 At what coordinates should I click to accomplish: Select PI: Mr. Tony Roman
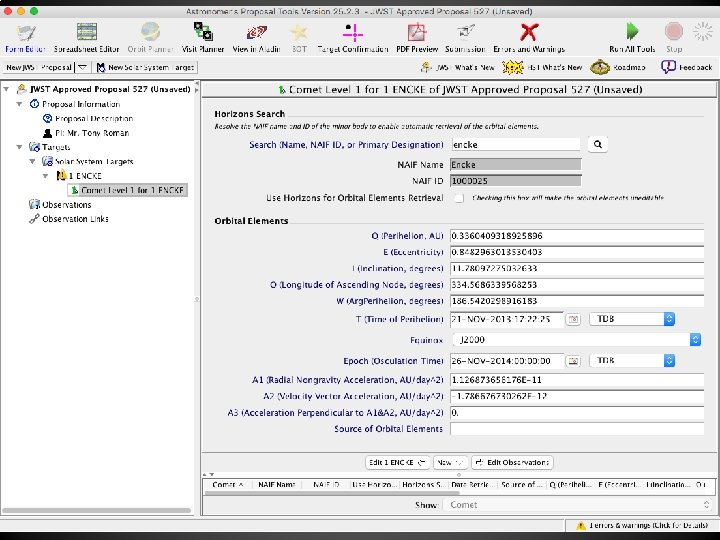coord(86,133)
